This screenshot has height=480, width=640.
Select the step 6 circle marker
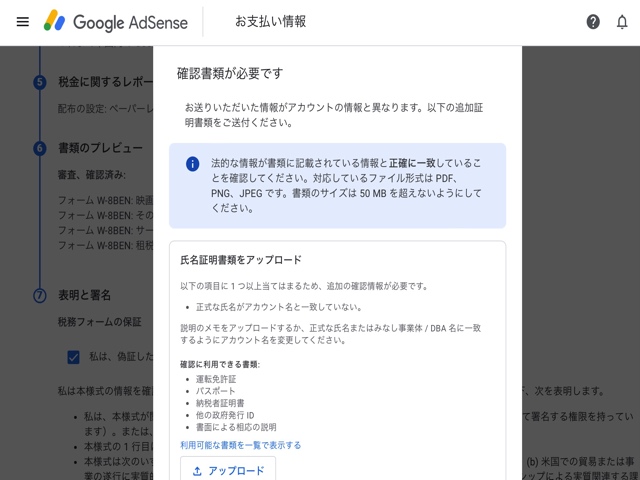pyautogui.click(x=40, y=148)
